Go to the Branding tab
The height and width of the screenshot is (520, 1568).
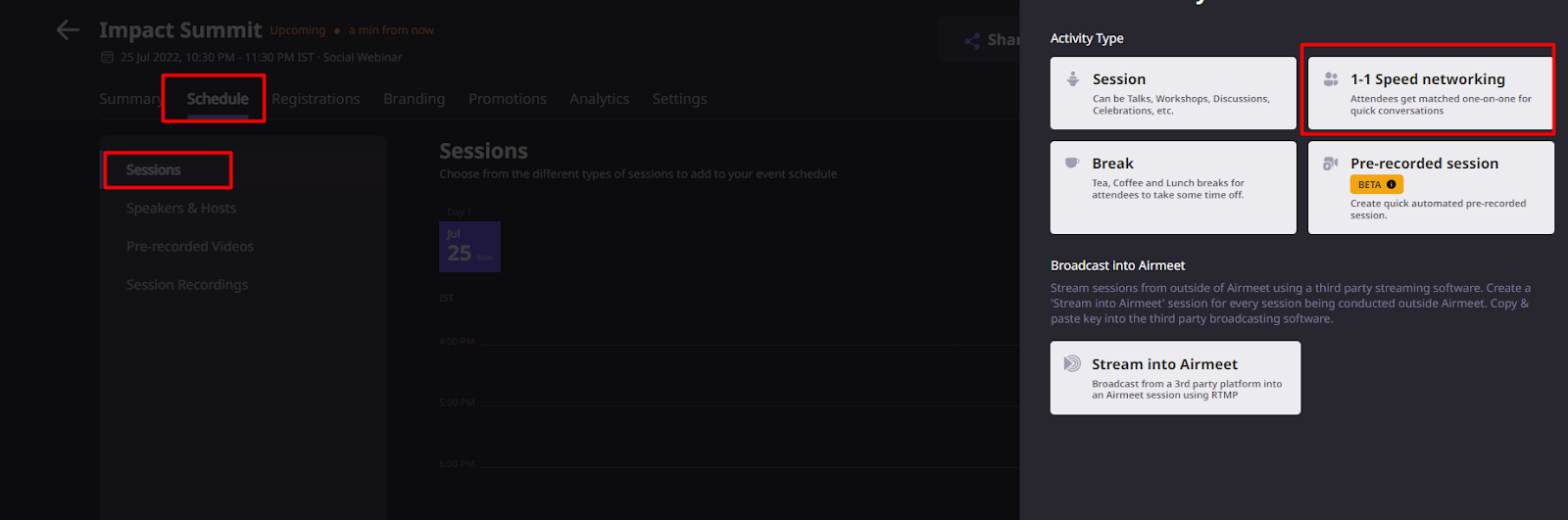tap(414, 99)
